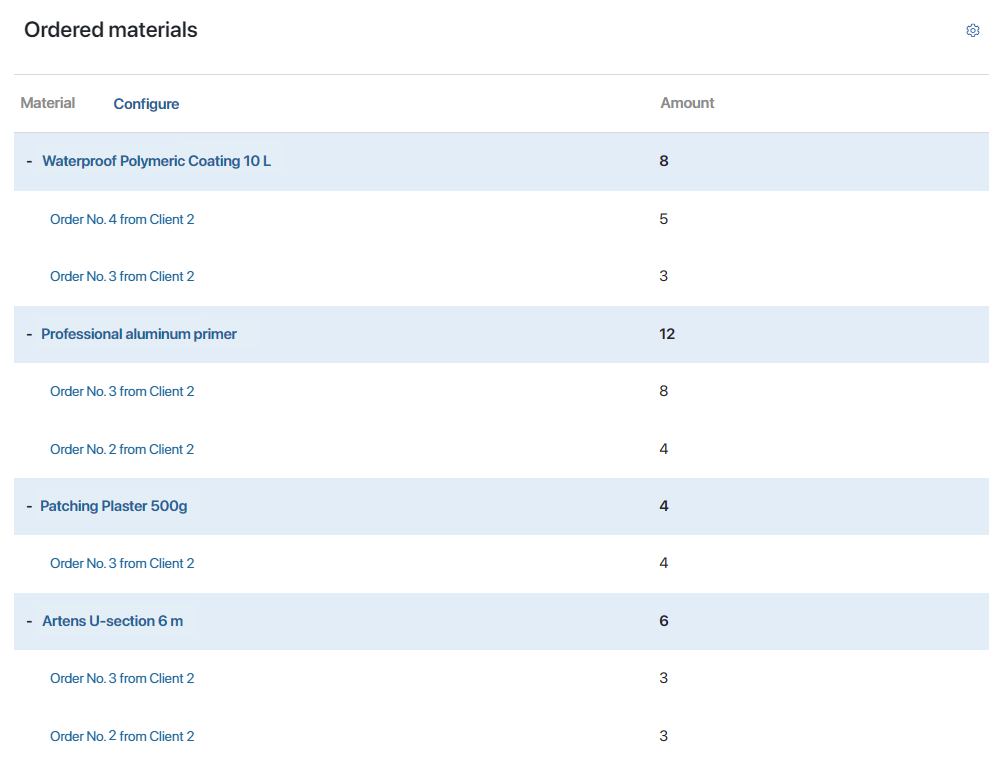Open the widget settings gear icon
995x758 pixels.
pos(972,31)
